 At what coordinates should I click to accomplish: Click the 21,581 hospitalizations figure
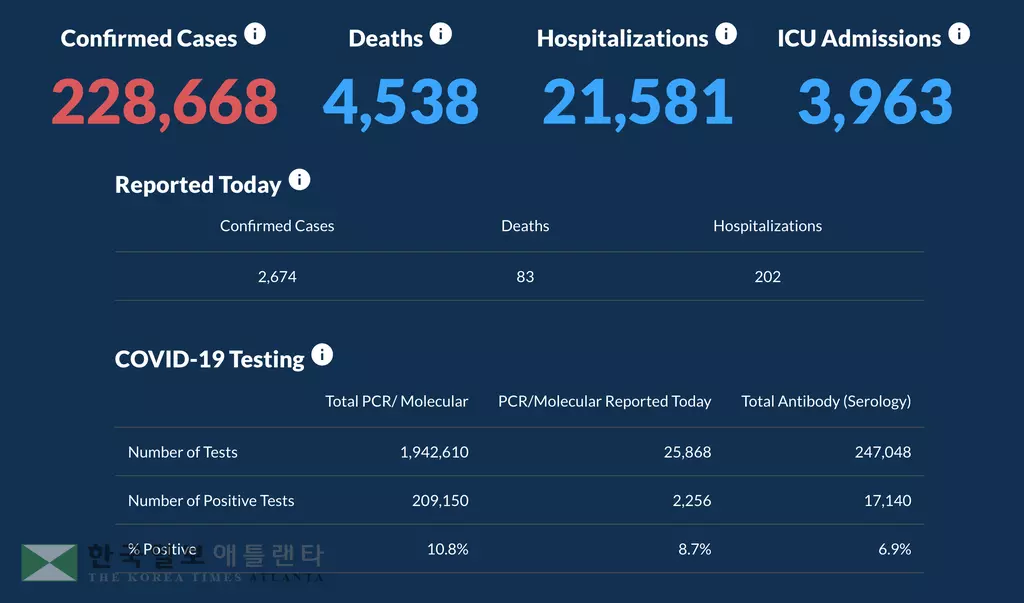point(637,101)
